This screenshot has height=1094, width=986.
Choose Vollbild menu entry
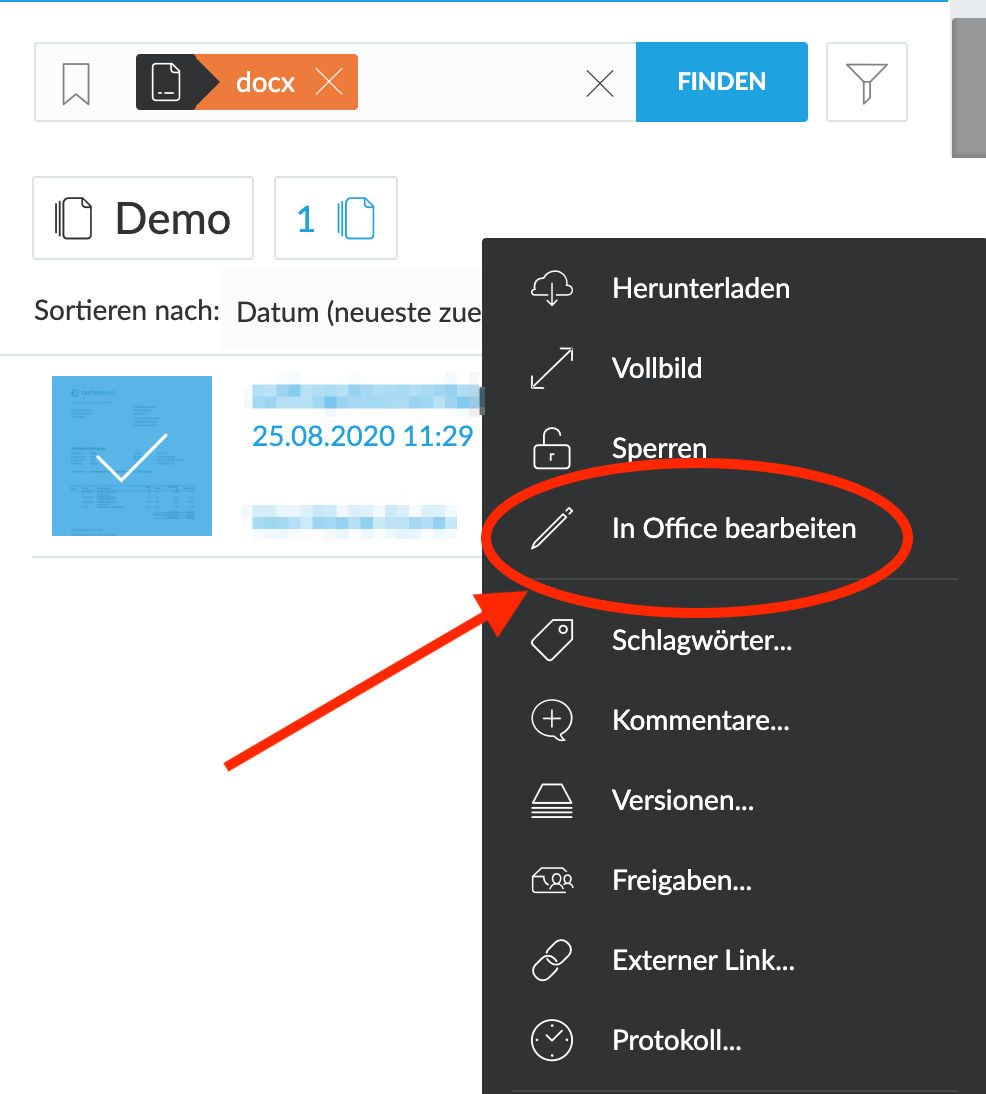(657, 368)
